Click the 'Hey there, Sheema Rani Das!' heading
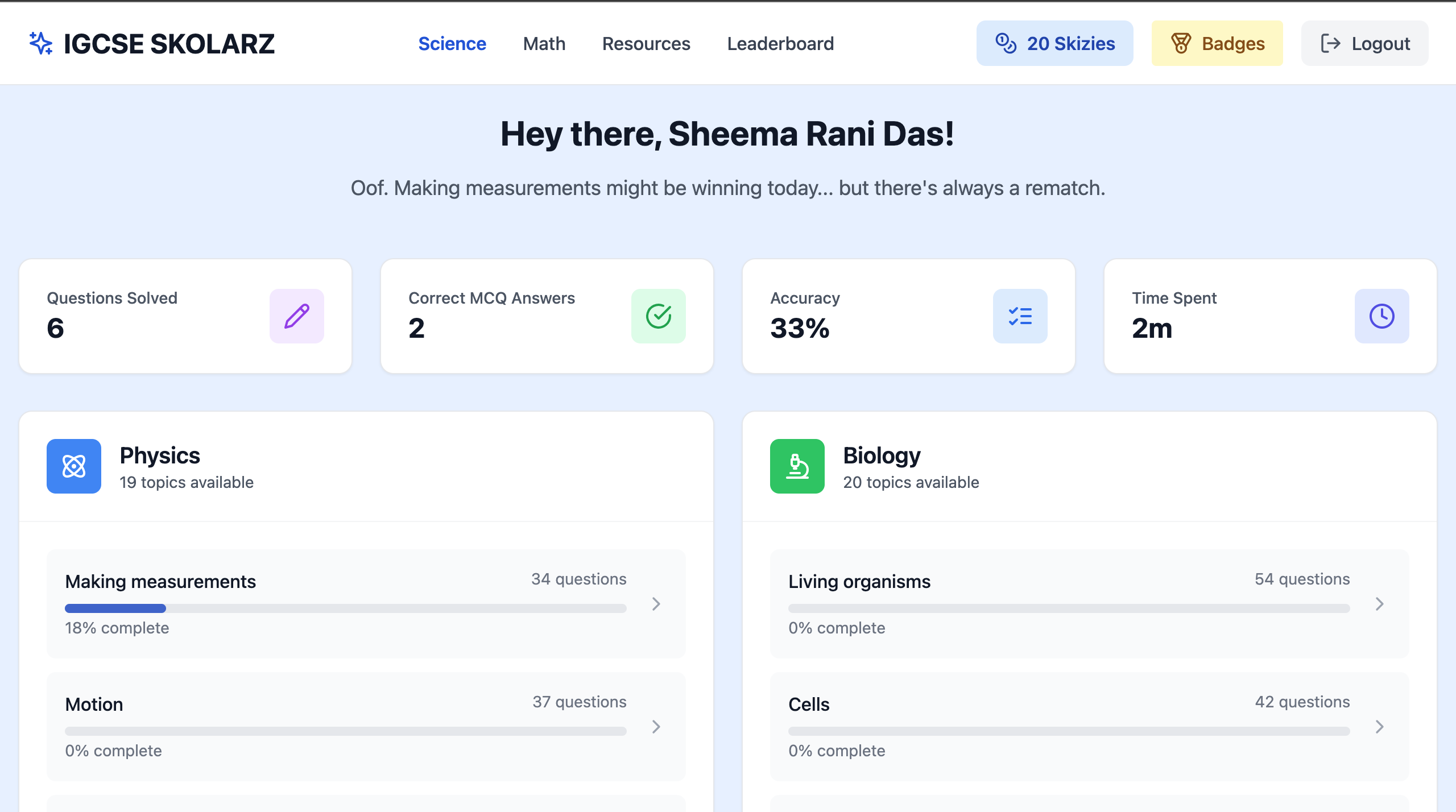The width and height of the screenshot is (1456, 812). coord(727,134)
